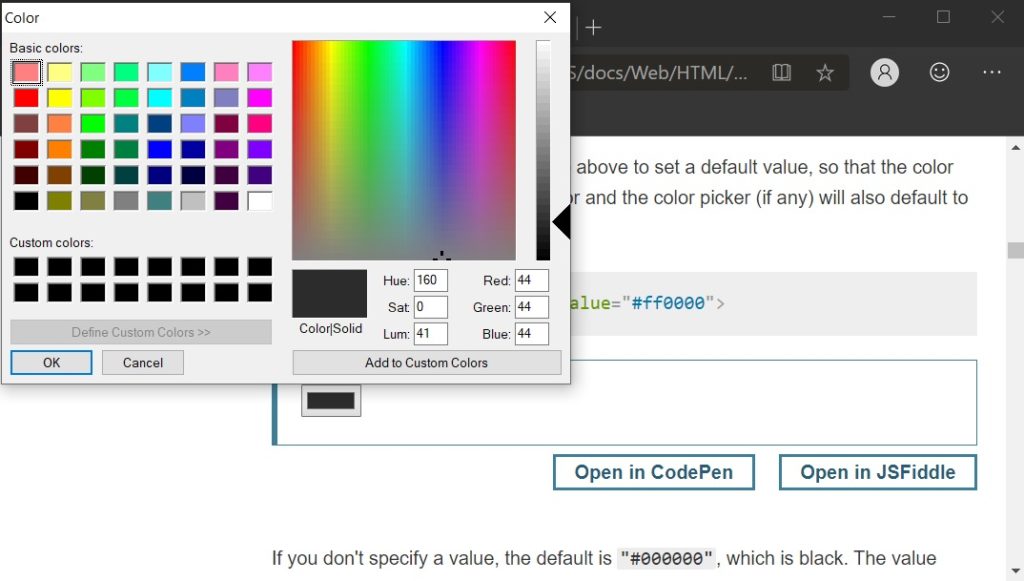Open the Settings and more menu
This screenshot has height=581, width=1024.
coord(992,72)
